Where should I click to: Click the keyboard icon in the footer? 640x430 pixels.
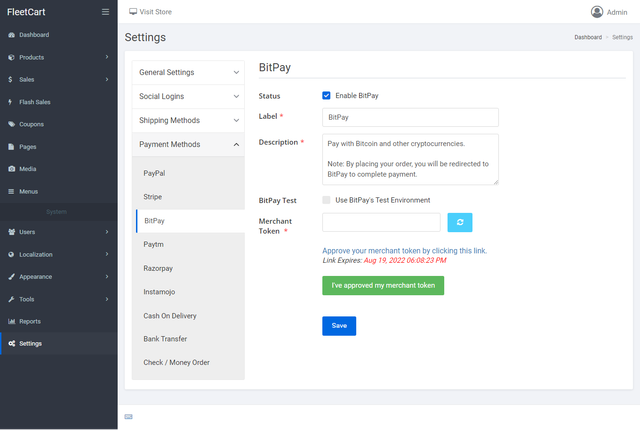pyautogui.click(x=129, y=417)
